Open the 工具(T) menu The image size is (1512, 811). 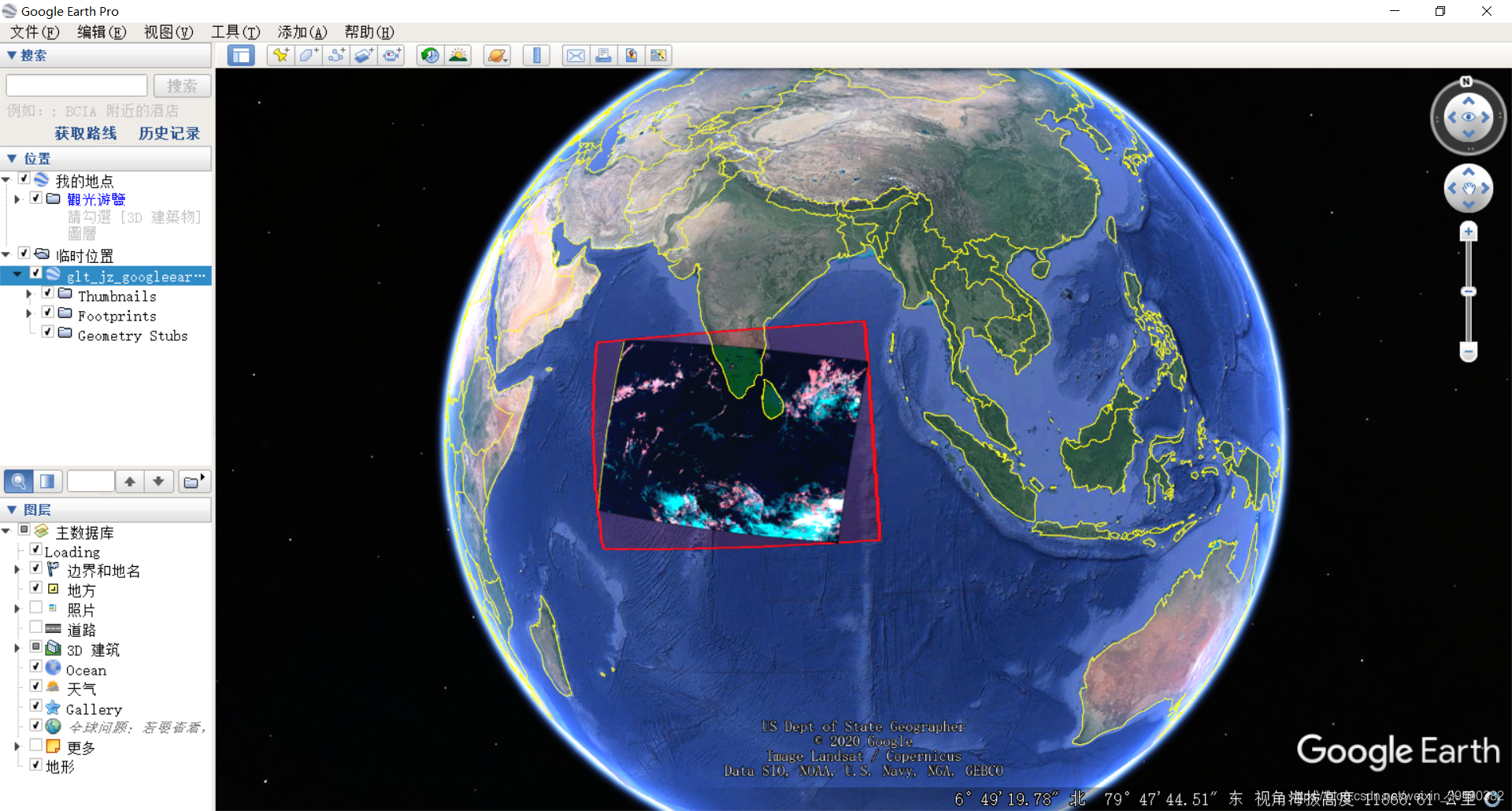[235, 32]
